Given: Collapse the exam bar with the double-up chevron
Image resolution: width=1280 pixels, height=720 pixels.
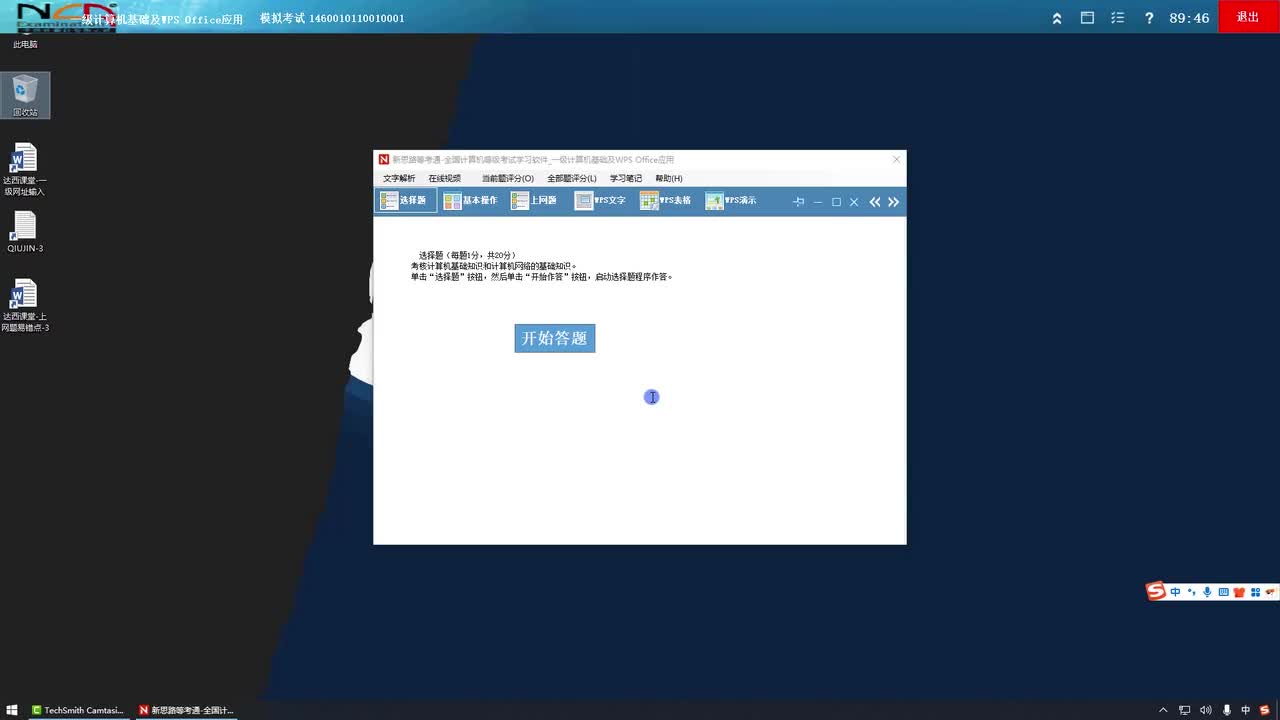Looking at the screenshot, I should coord(1057,18).
